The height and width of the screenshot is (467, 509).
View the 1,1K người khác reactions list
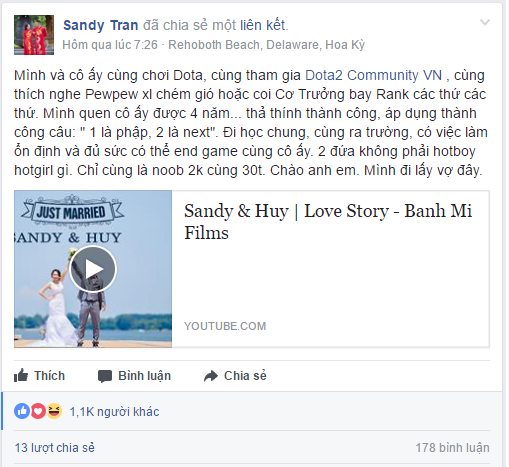(114, 412)
